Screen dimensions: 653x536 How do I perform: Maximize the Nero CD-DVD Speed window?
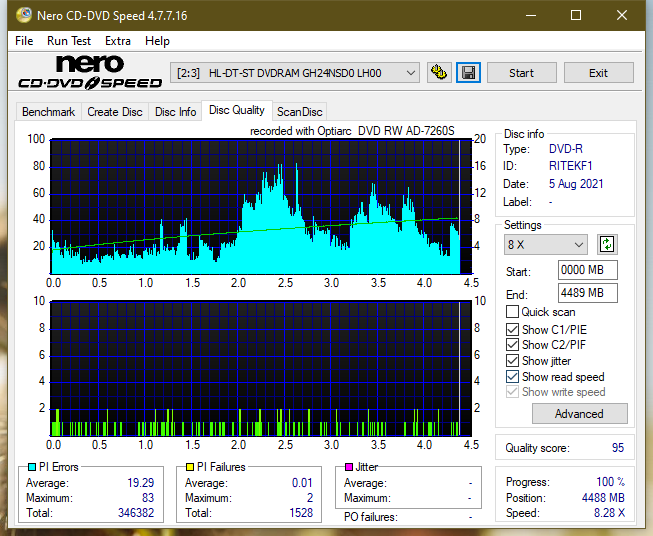point(576,15)
